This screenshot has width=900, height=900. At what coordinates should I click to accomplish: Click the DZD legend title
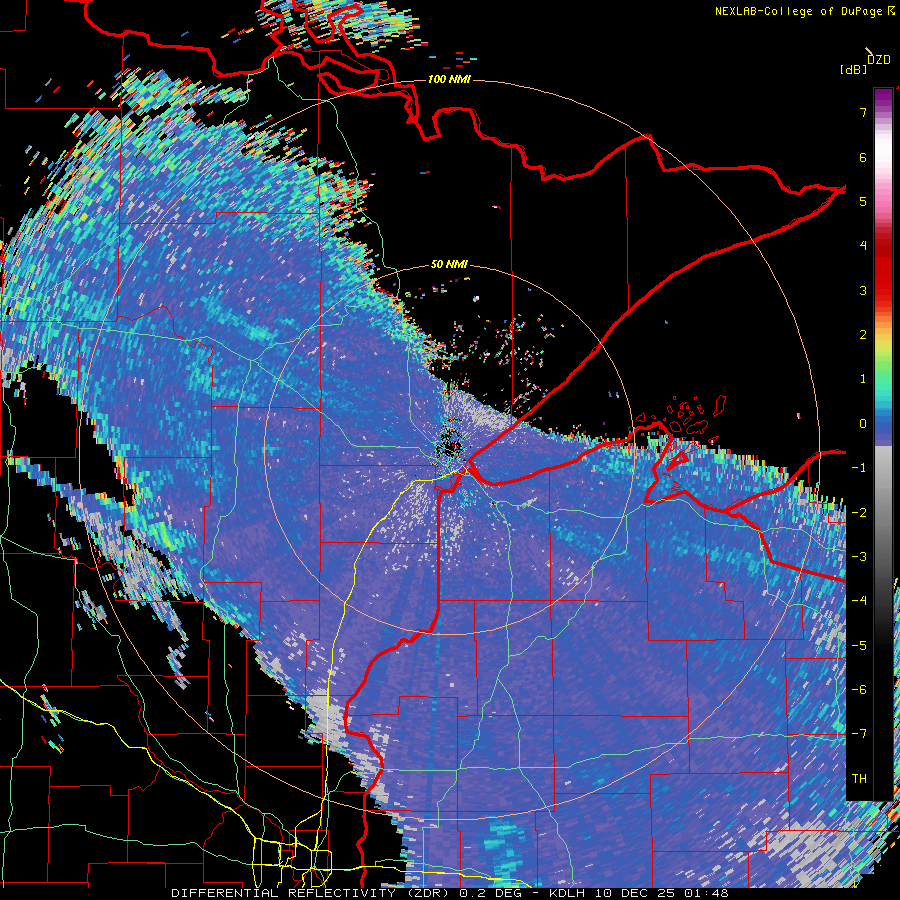tap(879, 60)
